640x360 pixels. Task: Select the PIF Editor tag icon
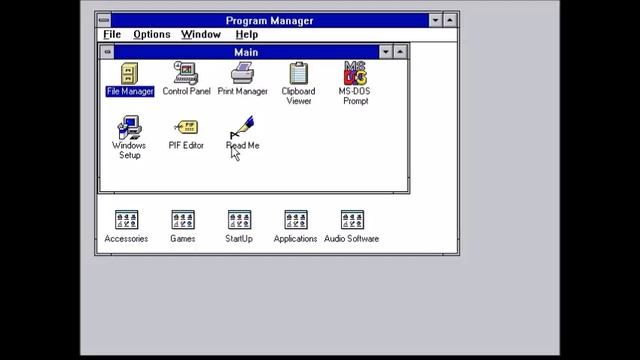click(x=186, y=127)
